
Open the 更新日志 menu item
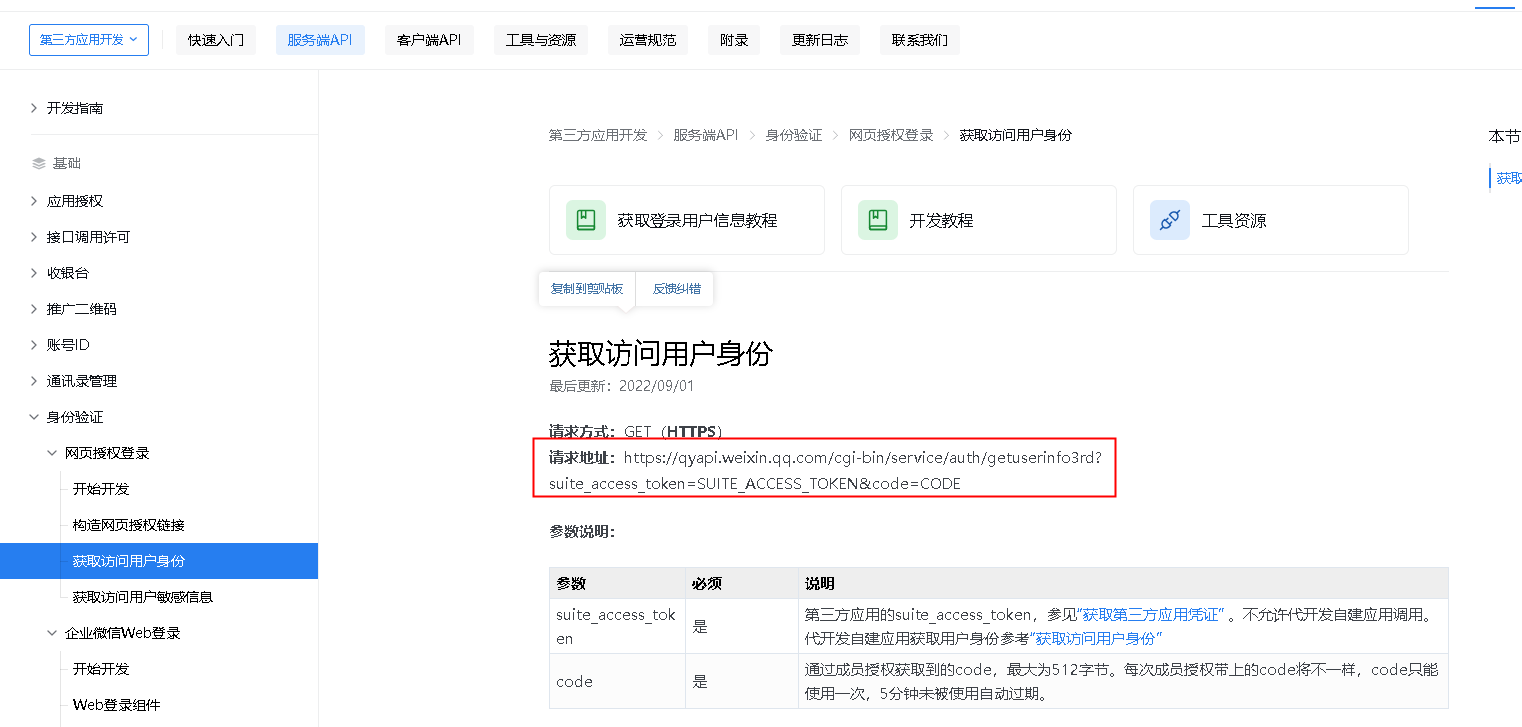pos(819,40)
